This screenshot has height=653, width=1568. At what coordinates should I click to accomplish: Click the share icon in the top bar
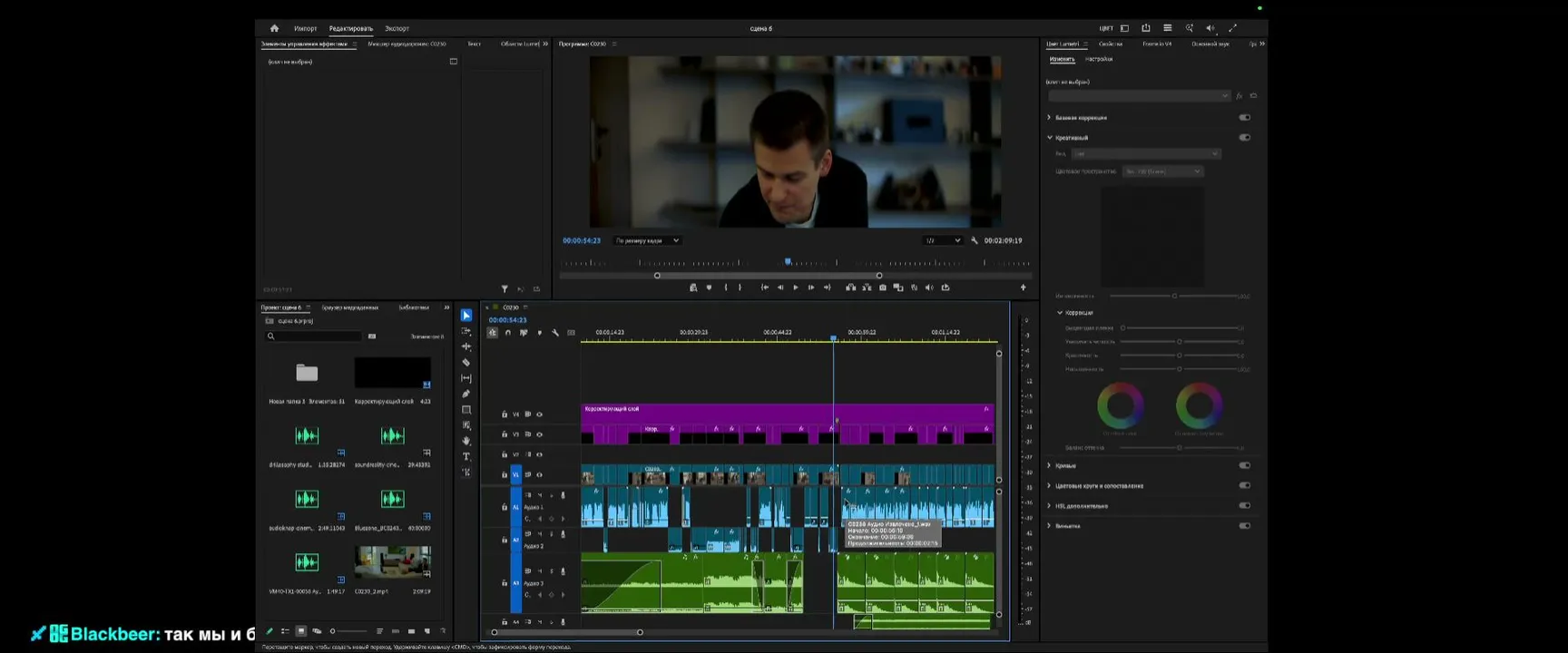(x=1146, y=28)
